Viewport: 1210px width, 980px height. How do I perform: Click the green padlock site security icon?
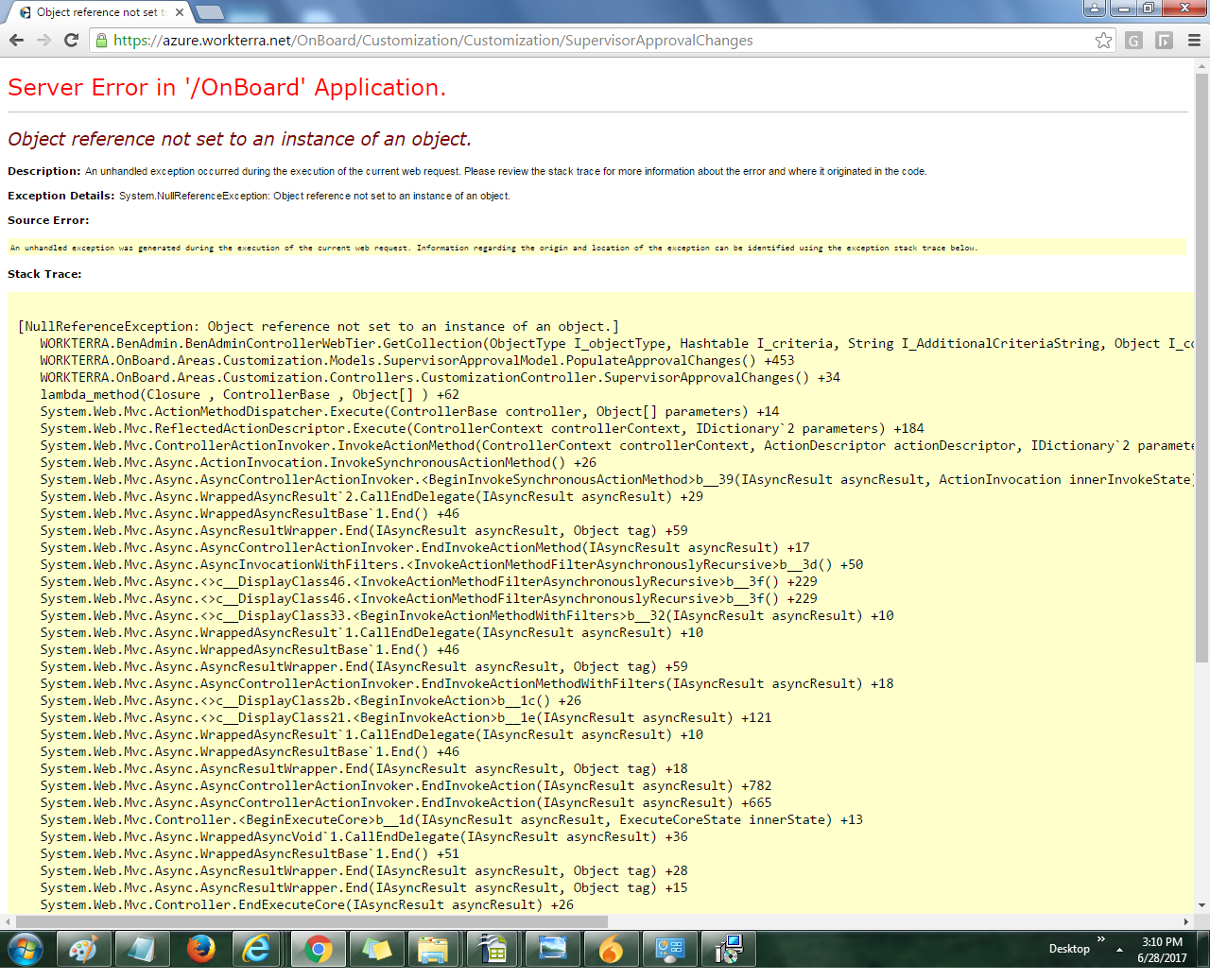point(101,41)
